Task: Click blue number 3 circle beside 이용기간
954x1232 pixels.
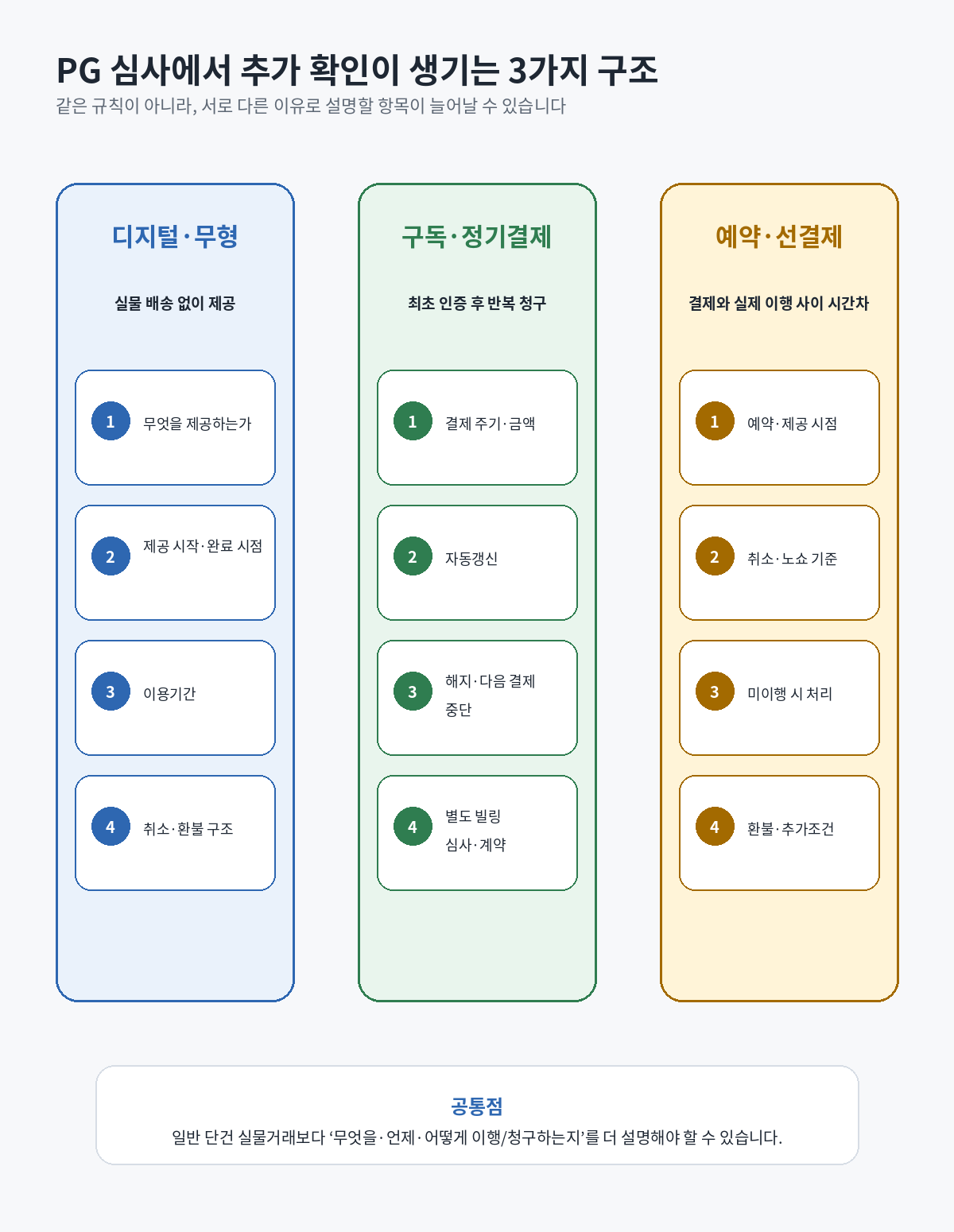Action: 111,692
